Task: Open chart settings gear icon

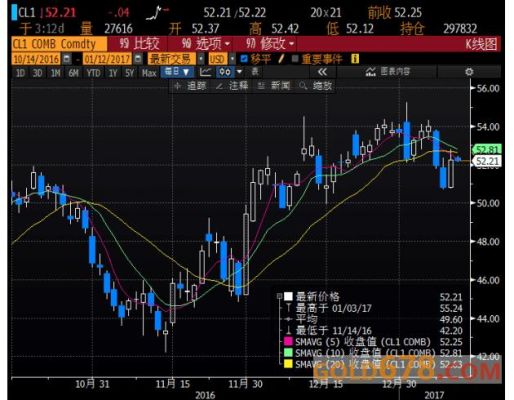Action: point(469,72)
